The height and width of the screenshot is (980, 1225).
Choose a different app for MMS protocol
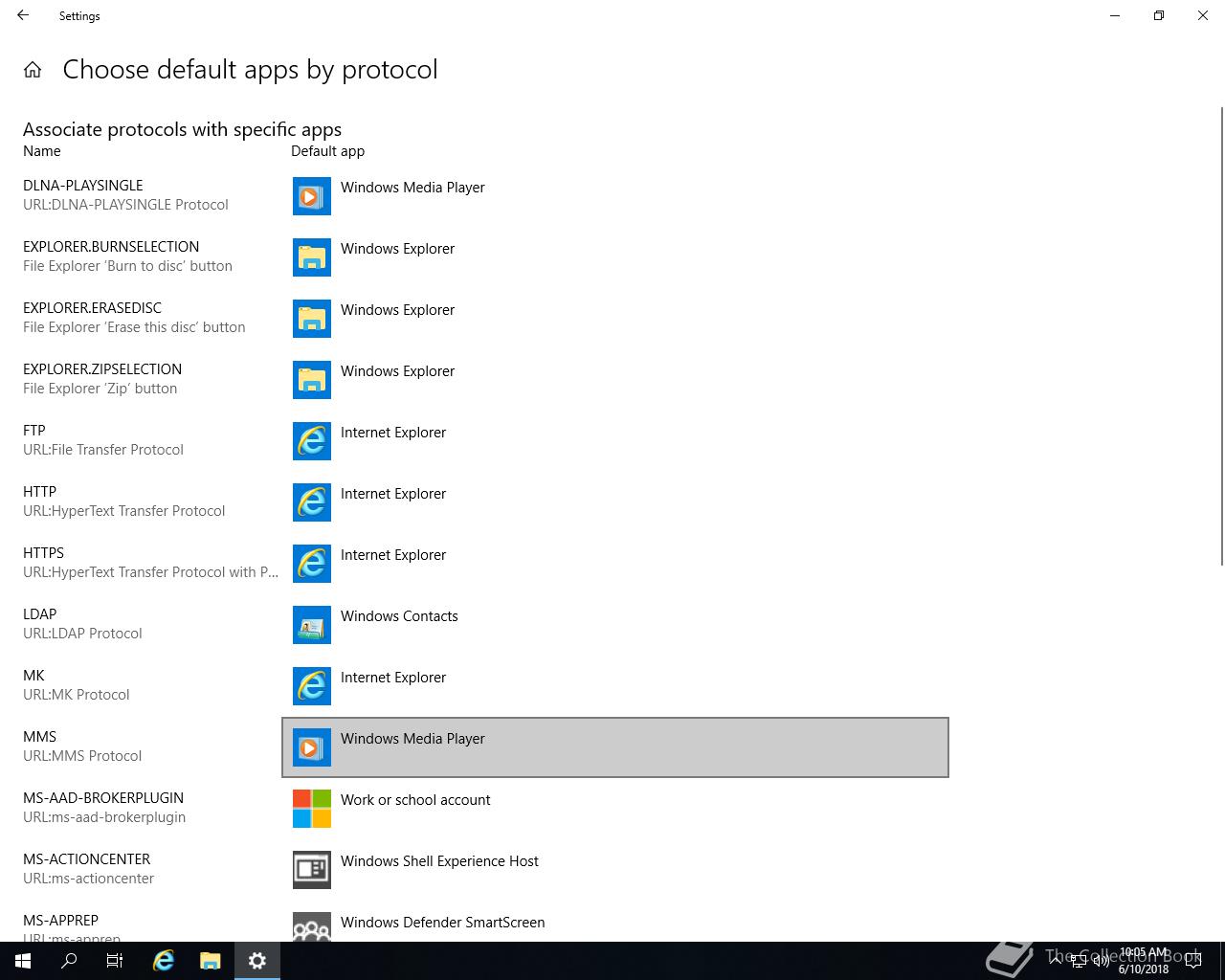click(615, 747)
